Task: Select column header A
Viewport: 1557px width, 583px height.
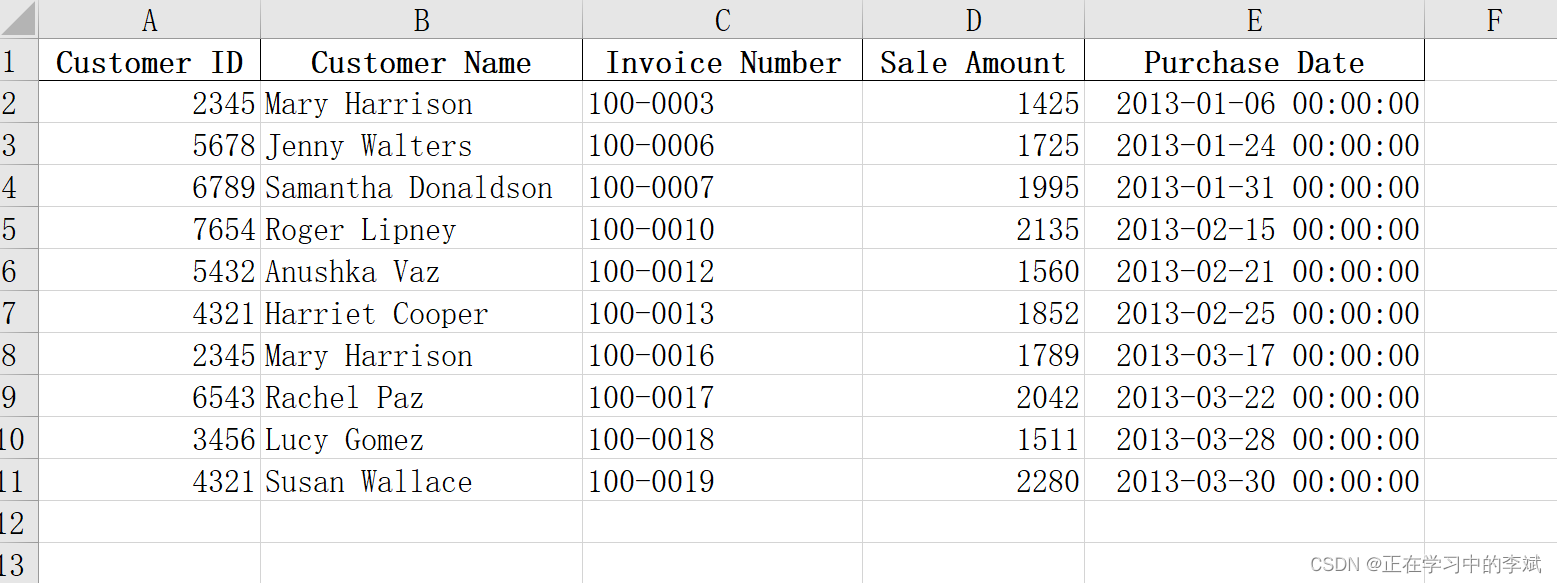Action: 149,19
